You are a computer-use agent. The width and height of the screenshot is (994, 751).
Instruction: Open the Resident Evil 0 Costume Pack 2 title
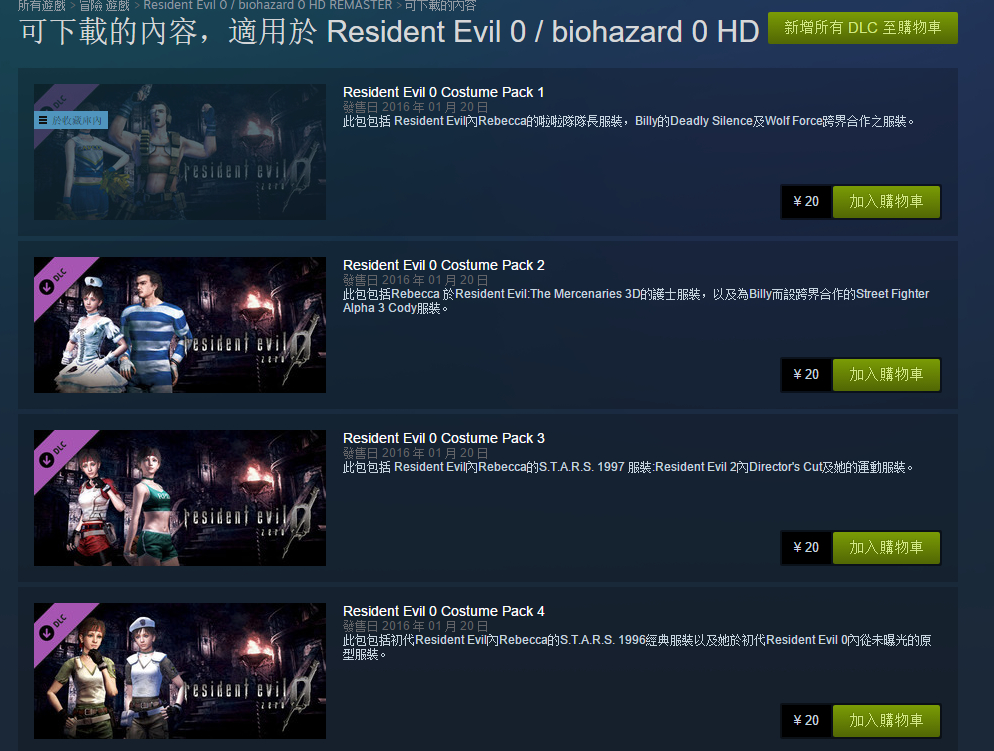pos(444,265)
